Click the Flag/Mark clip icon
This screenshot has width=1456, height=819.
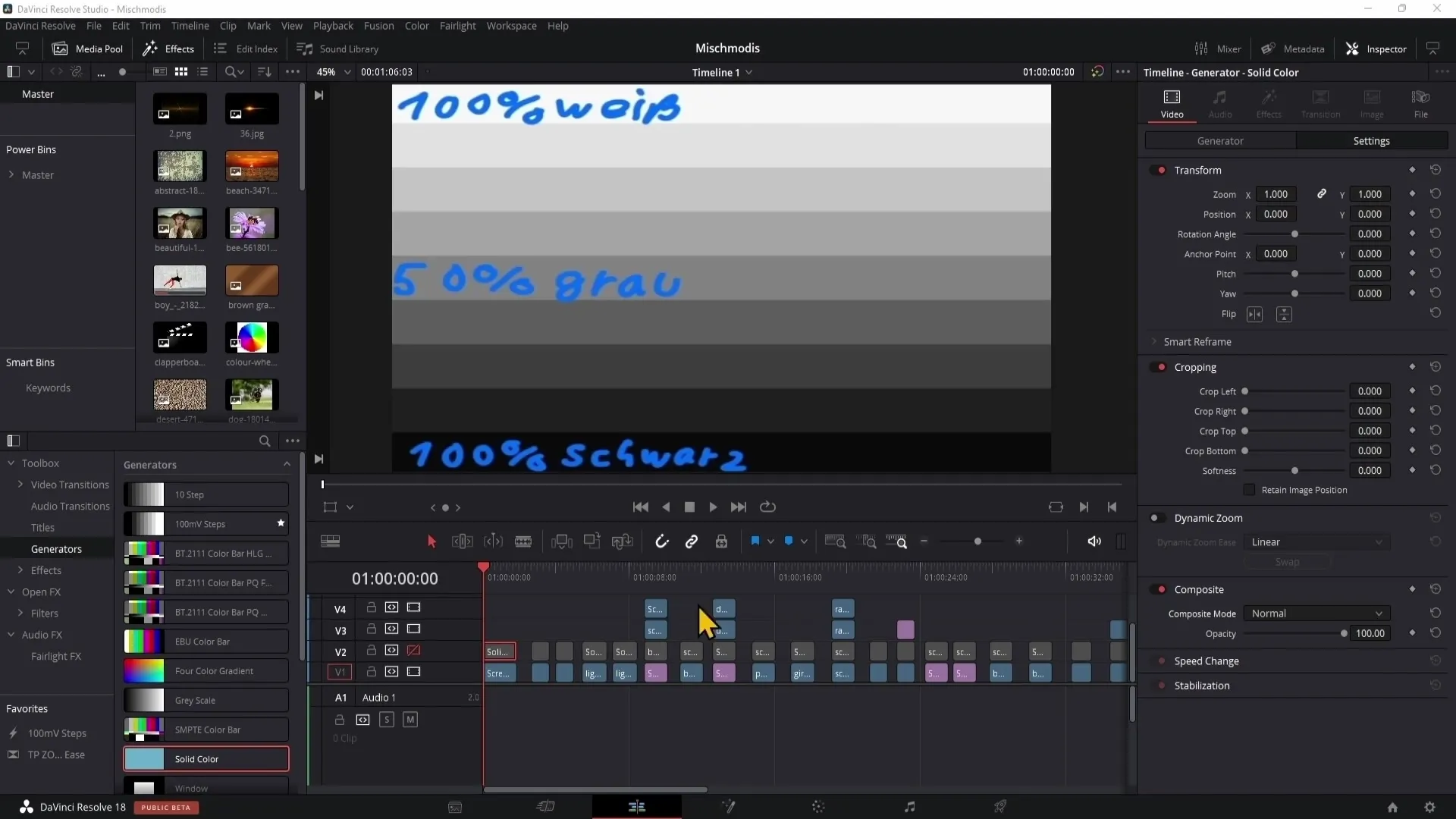(755, 541)
